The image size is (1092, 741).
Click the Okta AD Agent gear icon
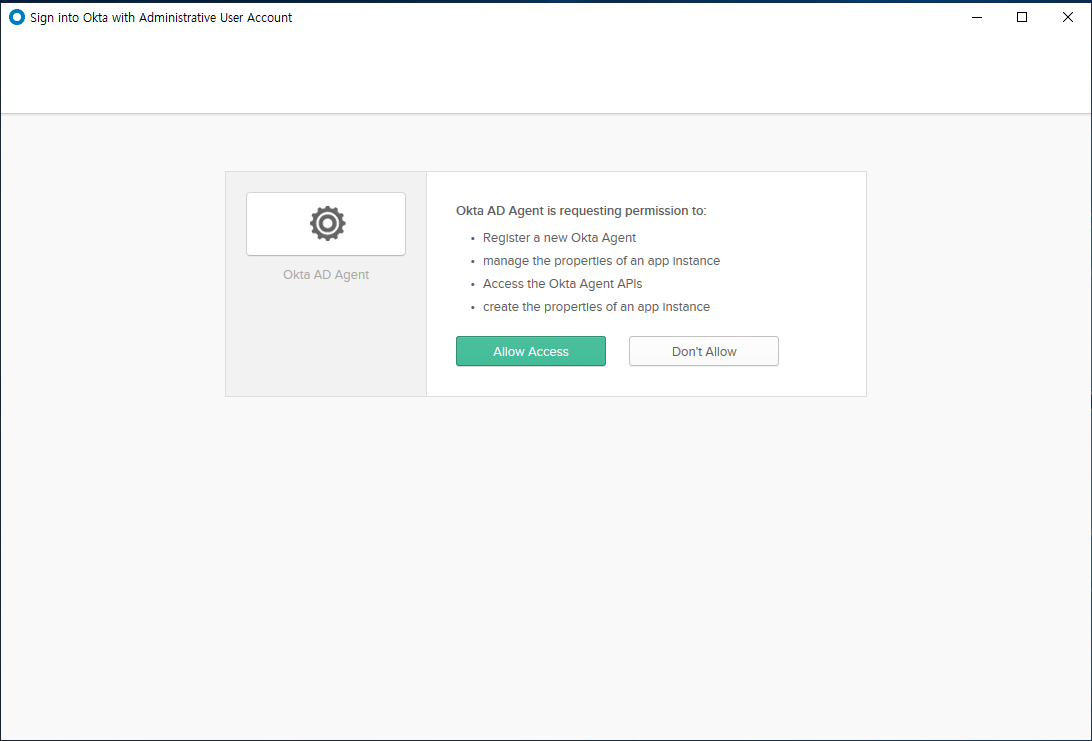[x=327, y=224]
